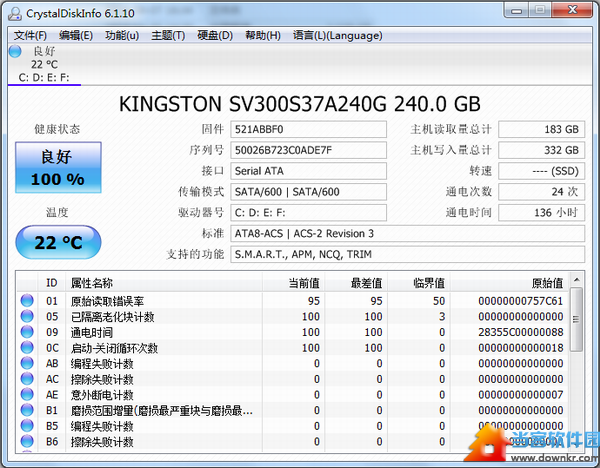Click threshold value 3 in row 05
600x468 pixels.
point(442,316)
